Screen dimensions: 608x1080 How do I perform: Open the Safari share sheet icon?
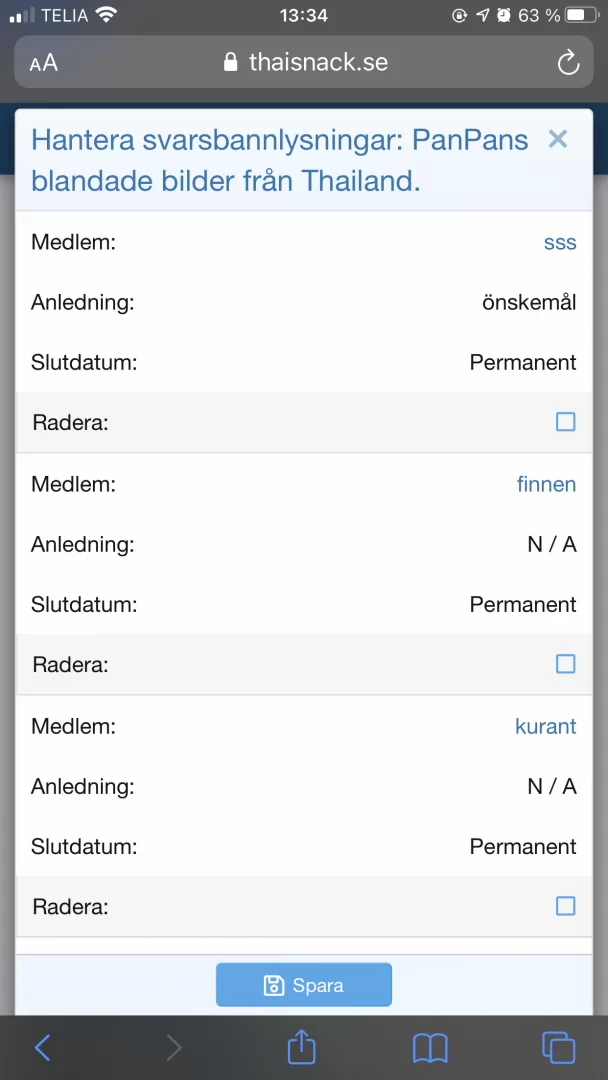pos(302,1046)
